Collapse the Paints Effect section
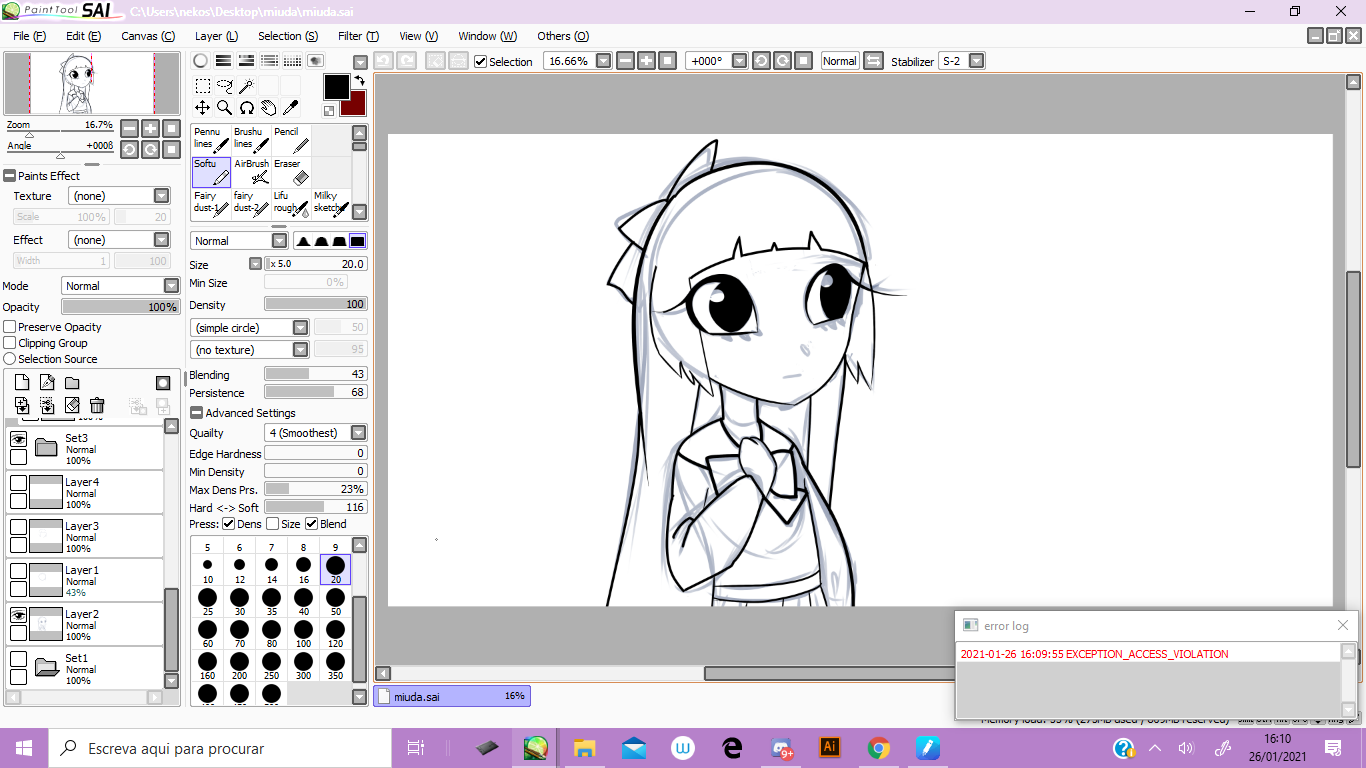 pyautogui.click(x=9, y=176)
